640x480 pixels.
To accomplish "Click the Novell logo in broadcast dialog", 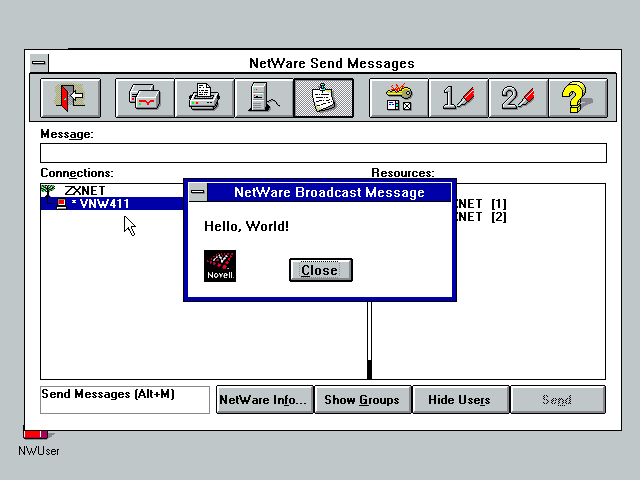I will click(x=220, y=266).
